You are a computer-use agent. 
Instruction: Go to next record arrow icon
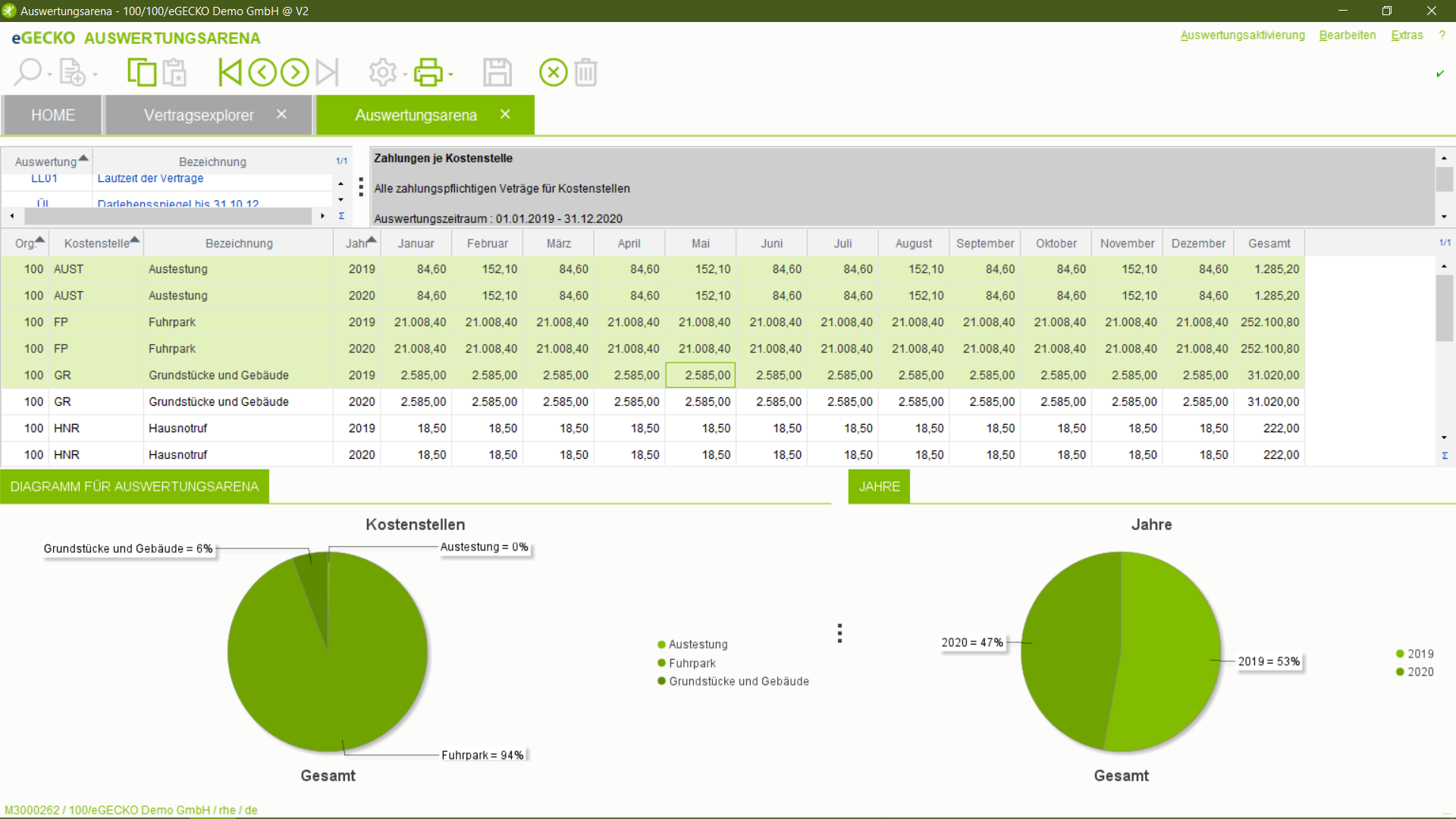(x=294, y=73)
